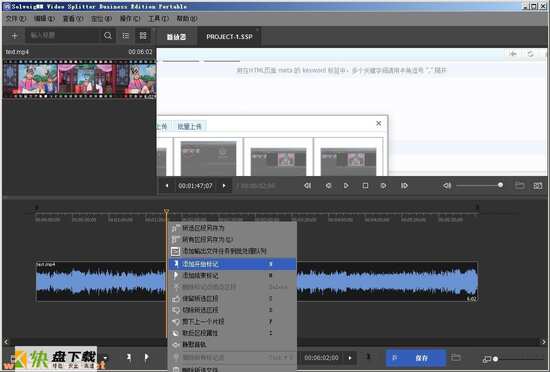The width and height of the screenshot is (550, 372).
Task: Select the 批量上传 tab in preview
Action: [189, 127]
